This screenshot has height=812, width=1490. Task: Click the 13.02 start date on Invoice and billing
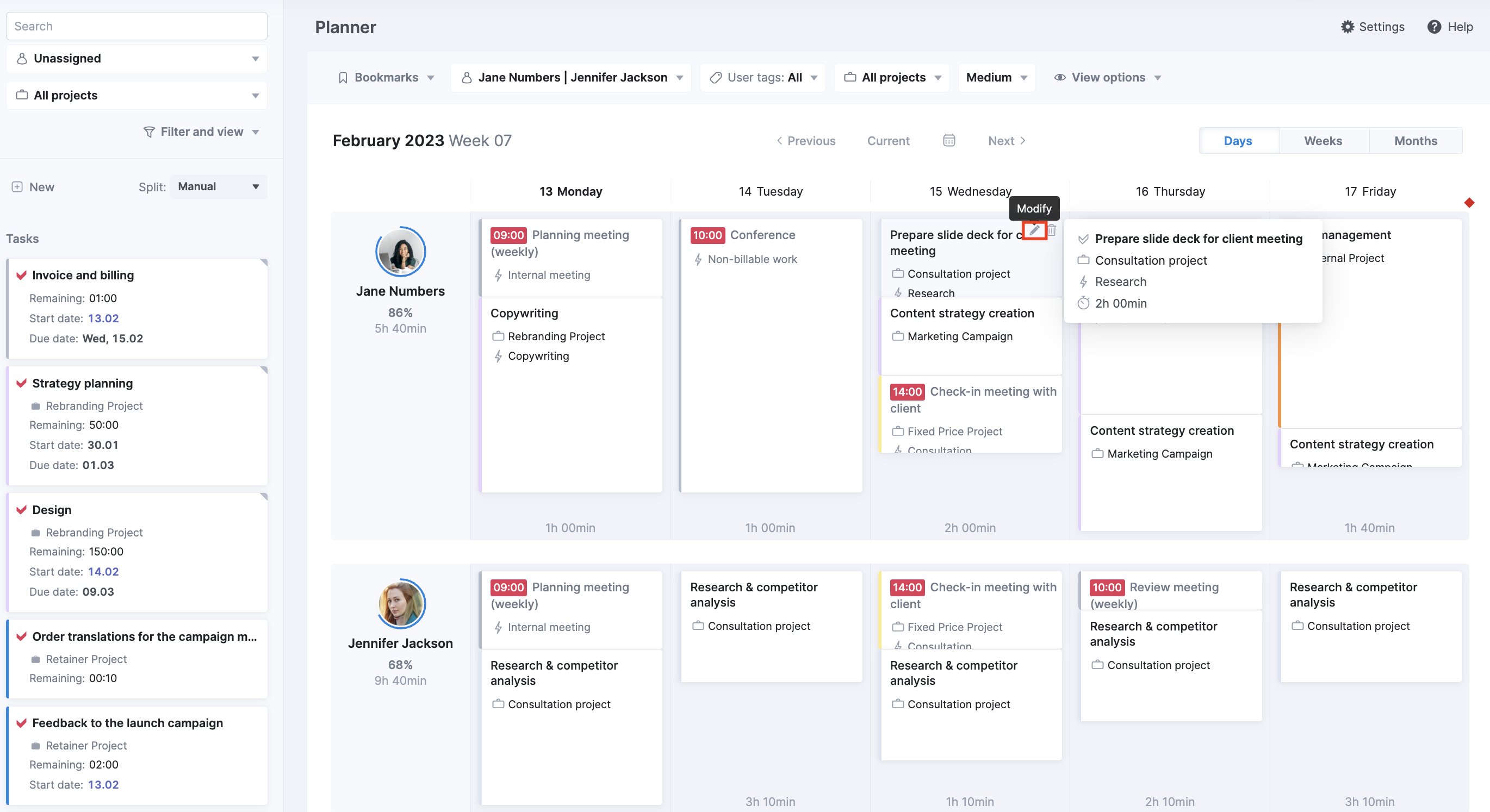click(103, 318)
